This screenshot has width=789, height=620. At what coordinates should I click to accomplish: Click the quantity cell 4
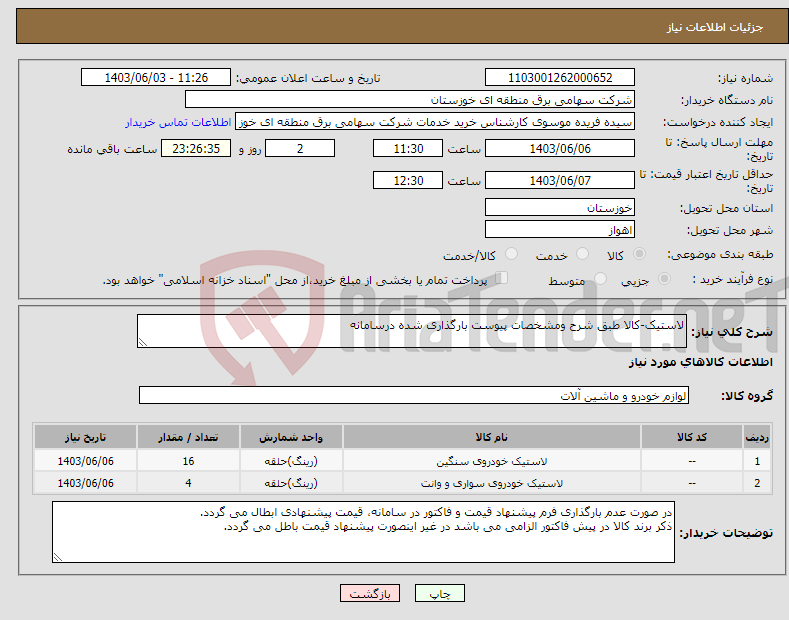pos(188,483)
